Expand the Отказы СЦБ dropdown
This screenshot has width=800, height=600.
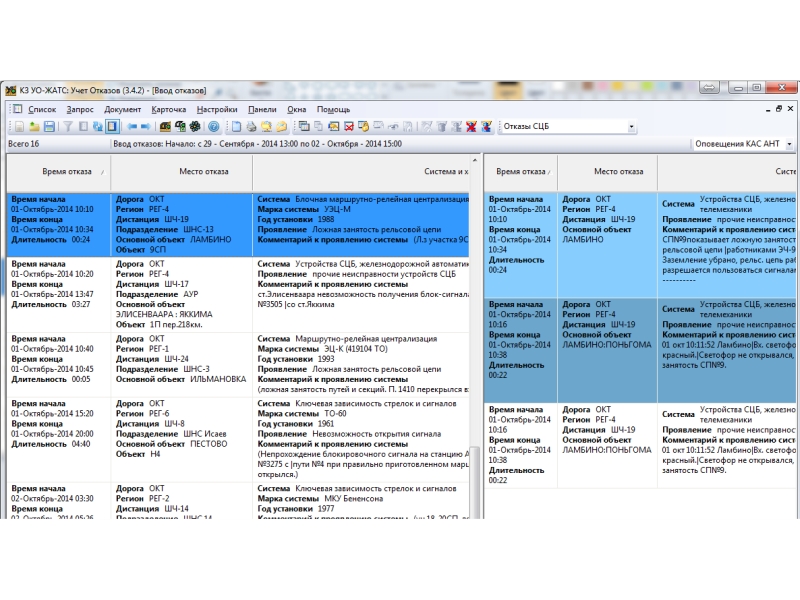(x=631, y=127)
